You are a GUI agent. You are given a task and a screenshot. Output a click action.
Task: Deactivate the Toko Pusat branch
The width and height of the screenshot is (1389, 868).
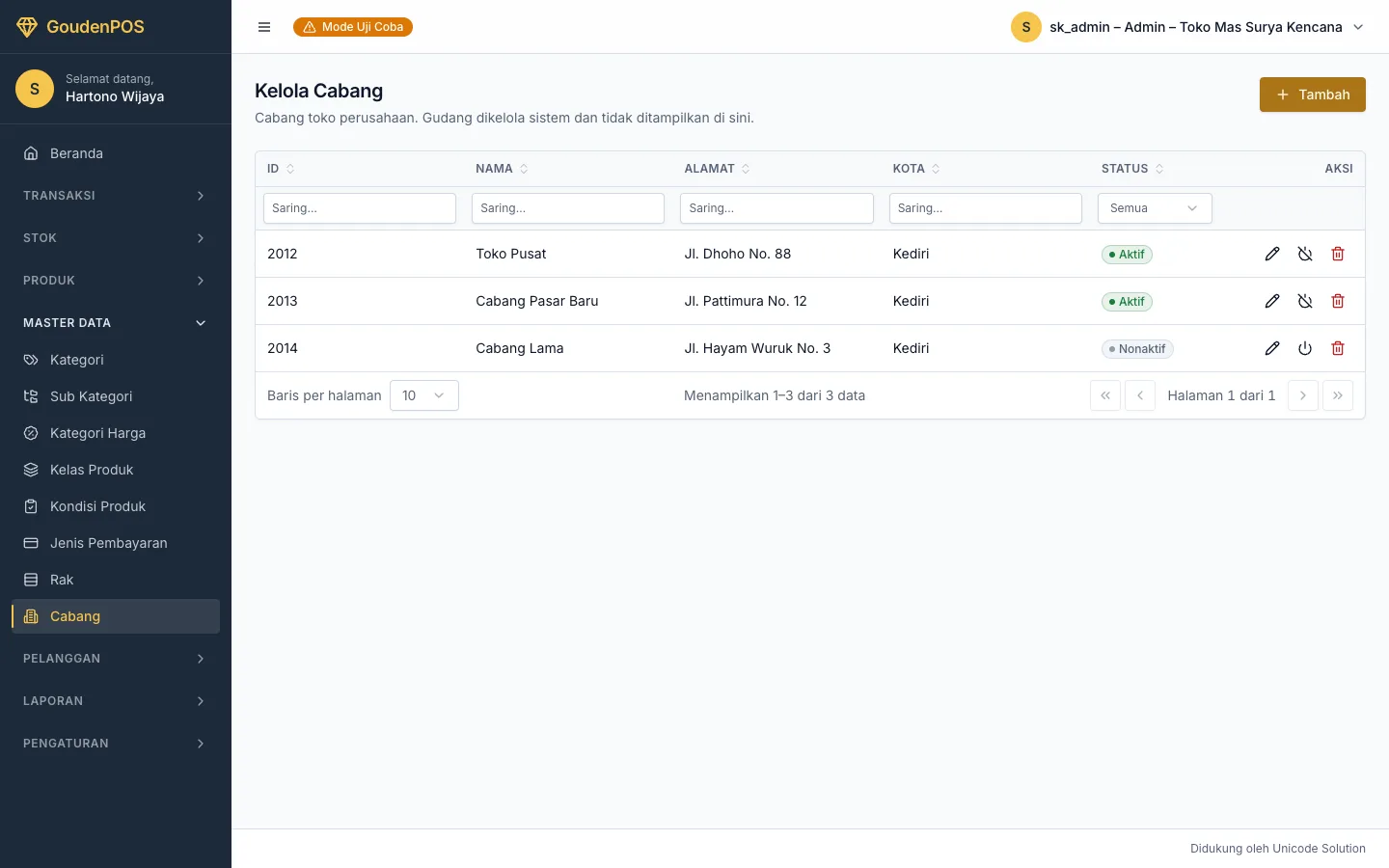click(1305, 254)
